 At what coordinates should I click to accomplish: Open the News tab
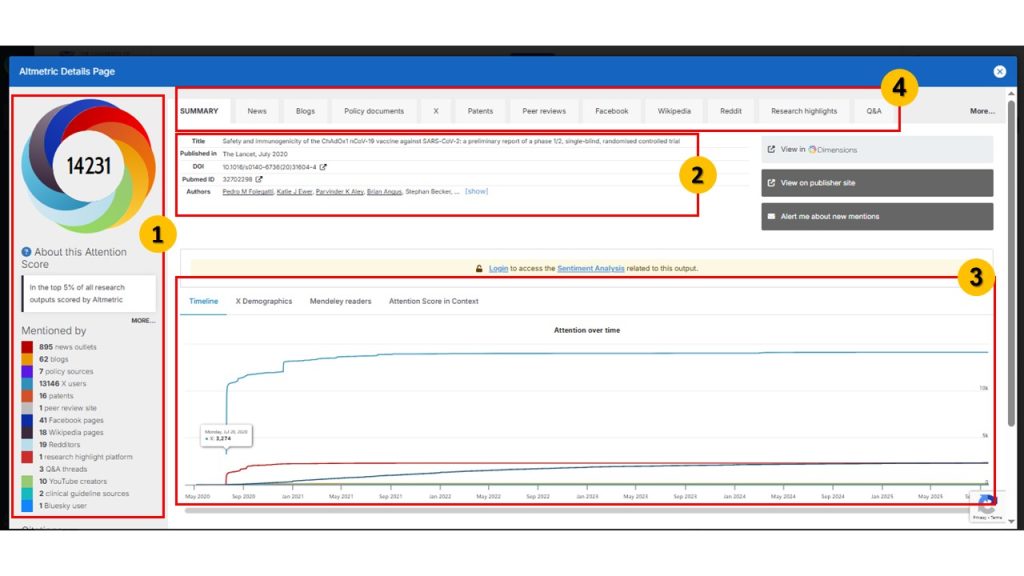tap(257, 111)
